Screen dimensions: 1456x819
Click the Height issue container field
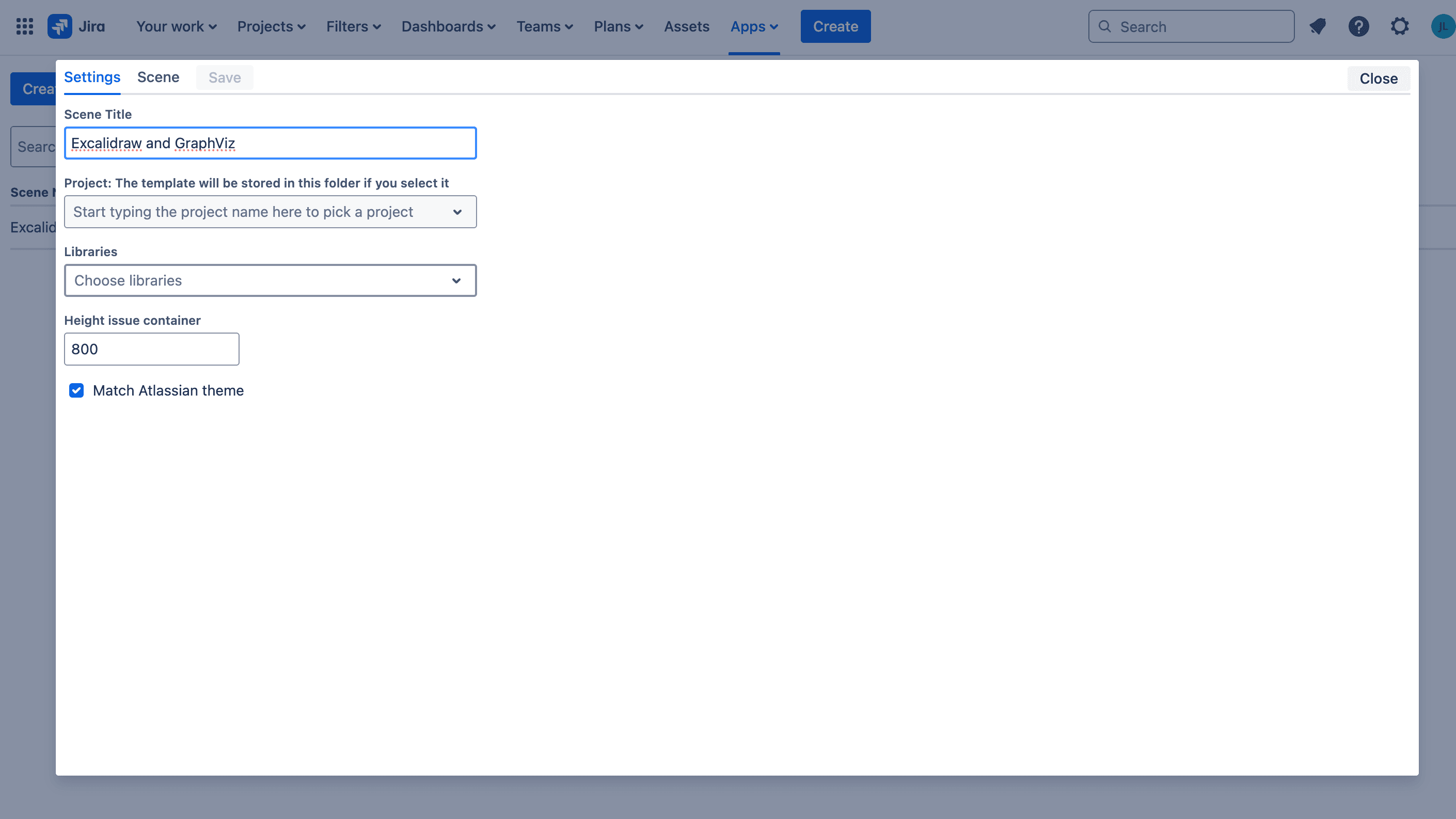[151, 349]
